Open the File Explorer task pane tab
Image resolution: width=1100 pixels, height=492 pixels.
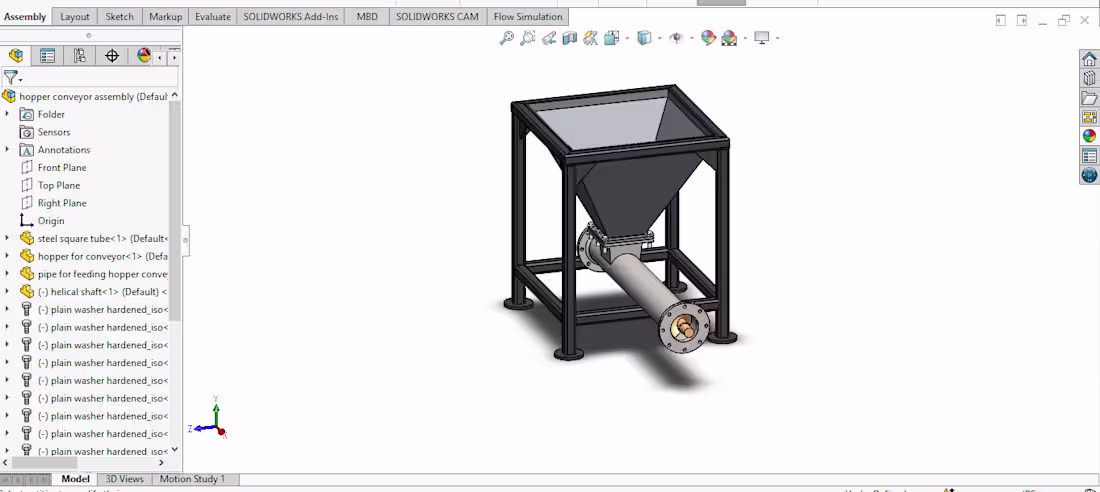[x=1089, y=98]
